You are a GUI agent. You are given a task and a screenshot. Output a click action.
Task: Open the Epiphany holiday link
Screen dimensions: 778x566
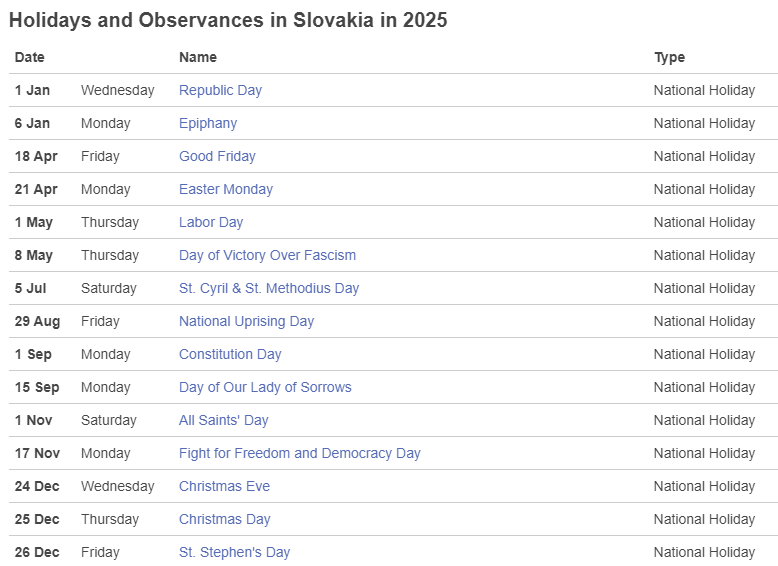coord(208,124)
